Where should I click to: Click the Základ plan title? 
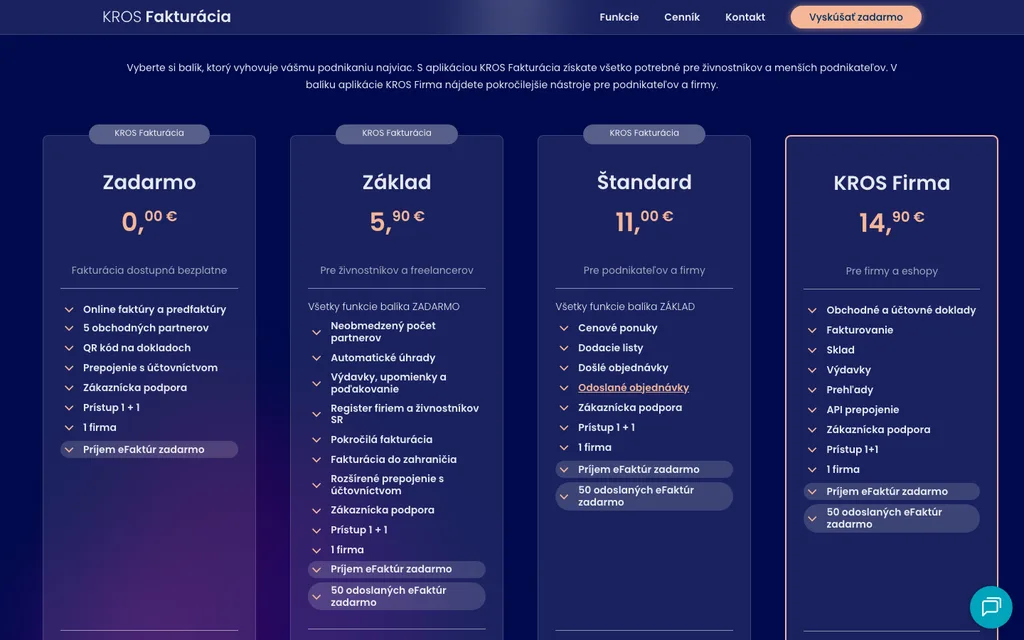click(x=396, y=182)
